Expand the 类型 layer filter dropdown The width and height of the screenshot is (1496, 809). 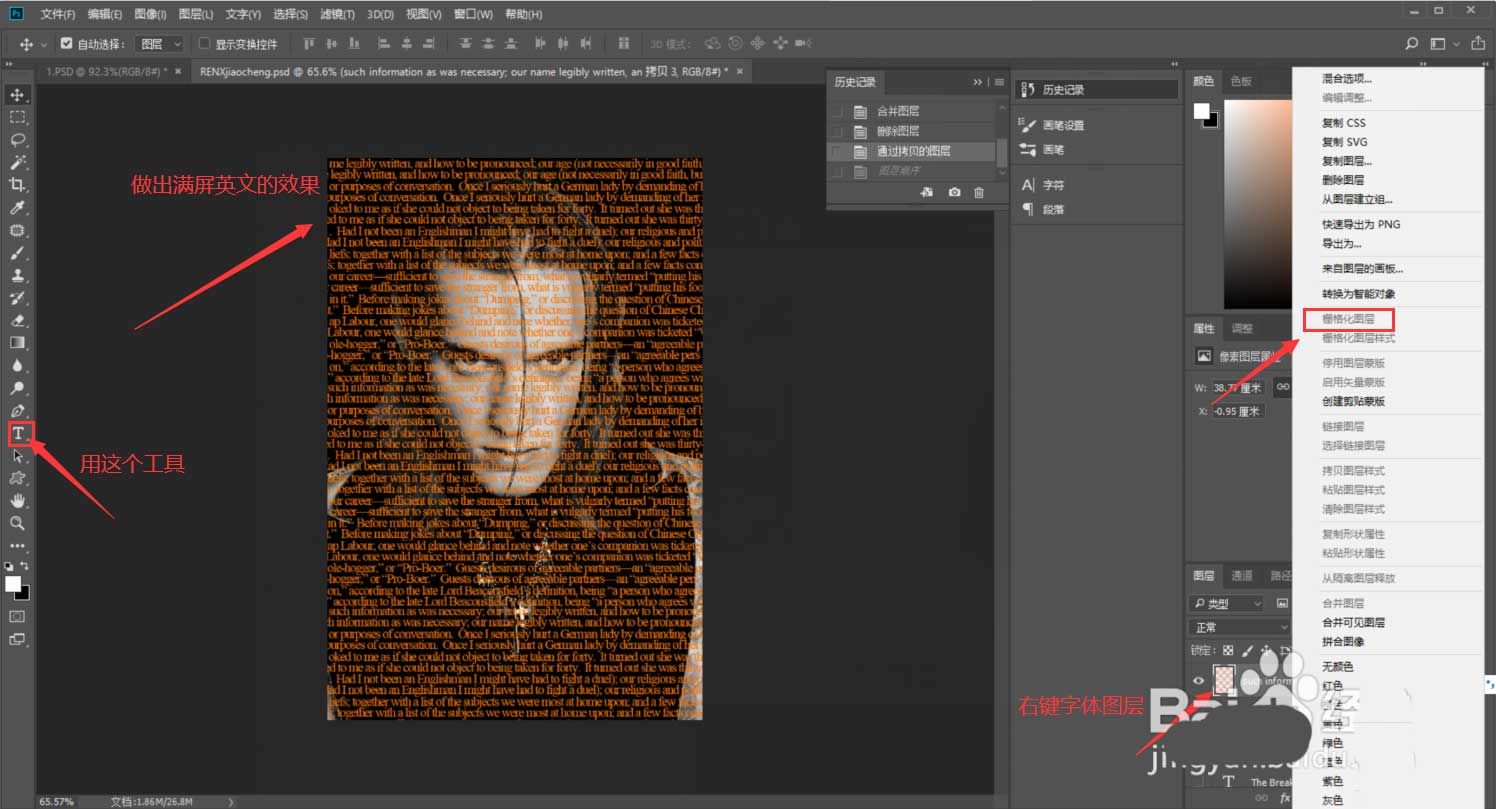[1227, 603]
